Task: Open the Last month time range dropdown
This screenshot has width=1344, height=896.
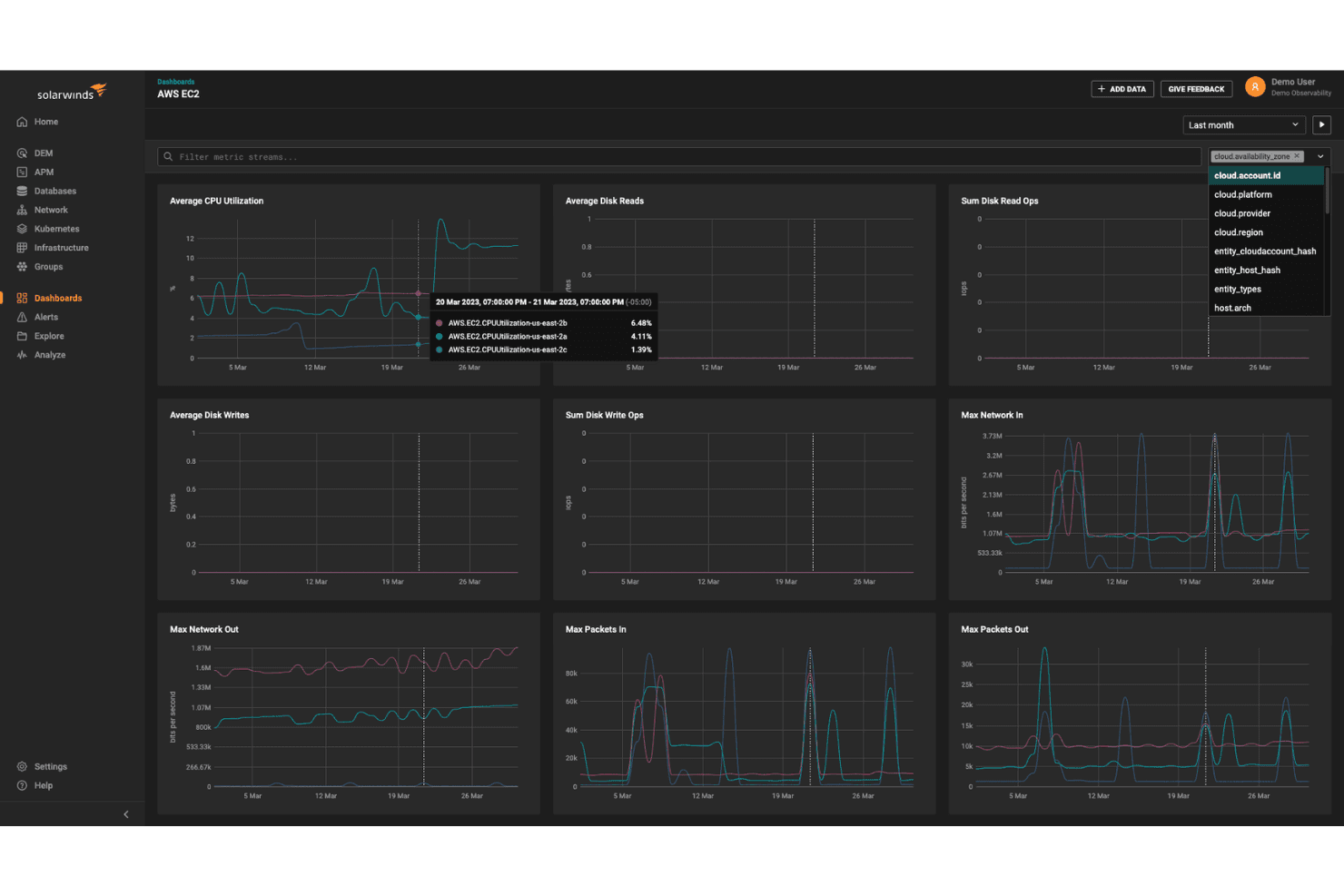Action: [1244, 125]
